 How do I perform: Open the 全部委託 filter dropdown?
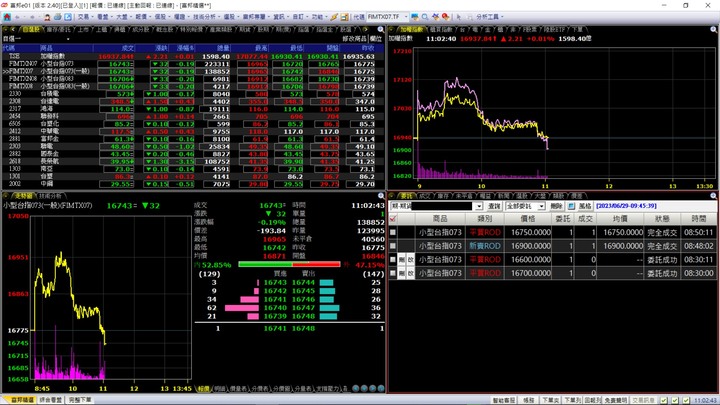542,206
